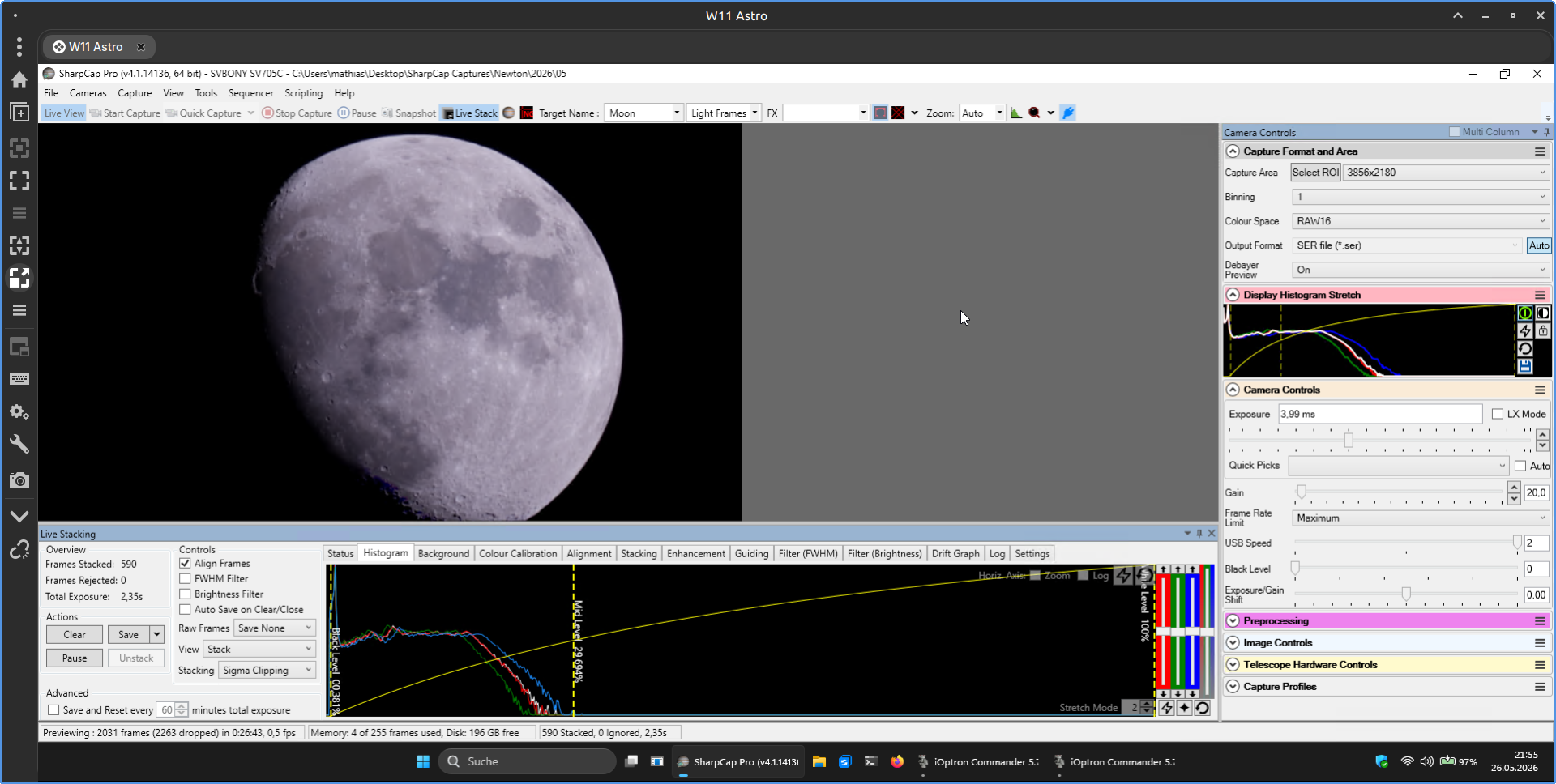1556x784 pixels.
Task: Click the red magnifier focus tool icon
Action: pos(1034,113)
